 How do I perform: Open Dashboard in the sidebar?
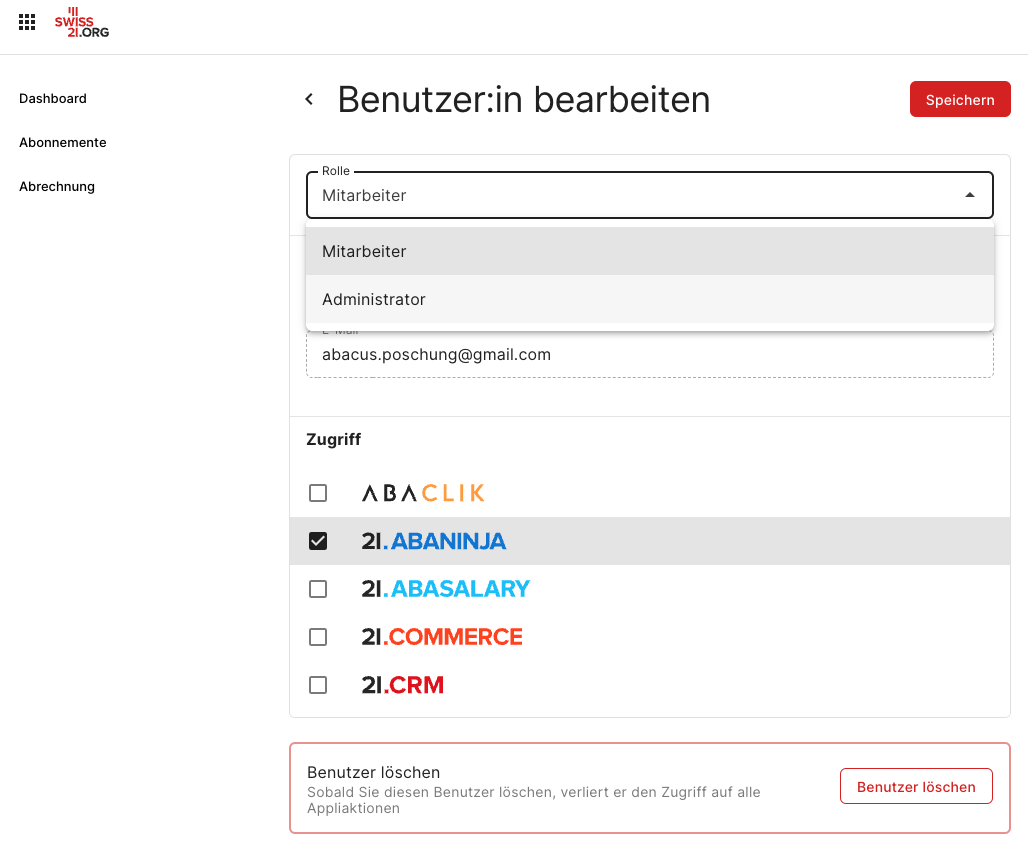pos(52,98)
